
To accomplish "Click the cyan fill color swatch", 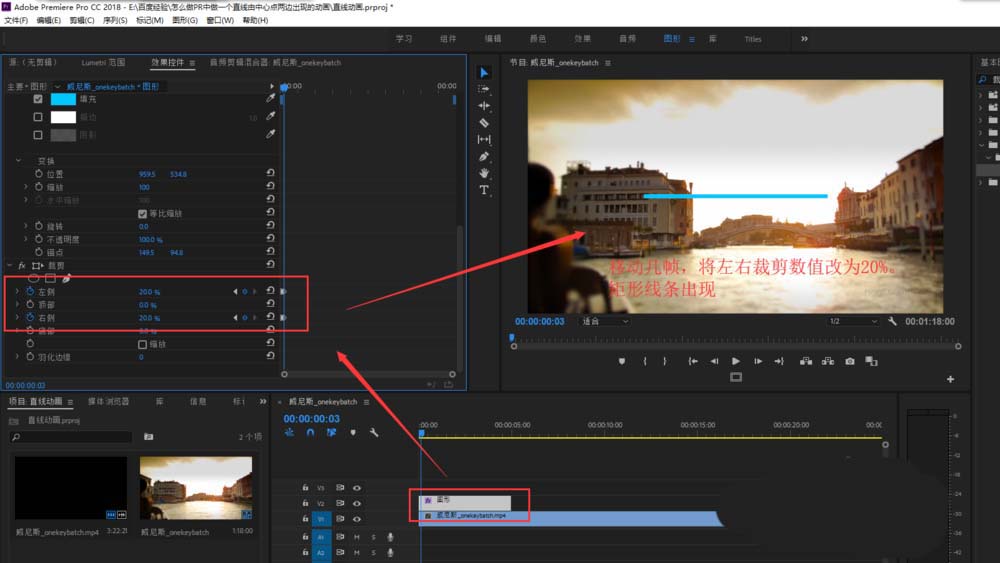I will pyautogui.click(x=63, y=99).
